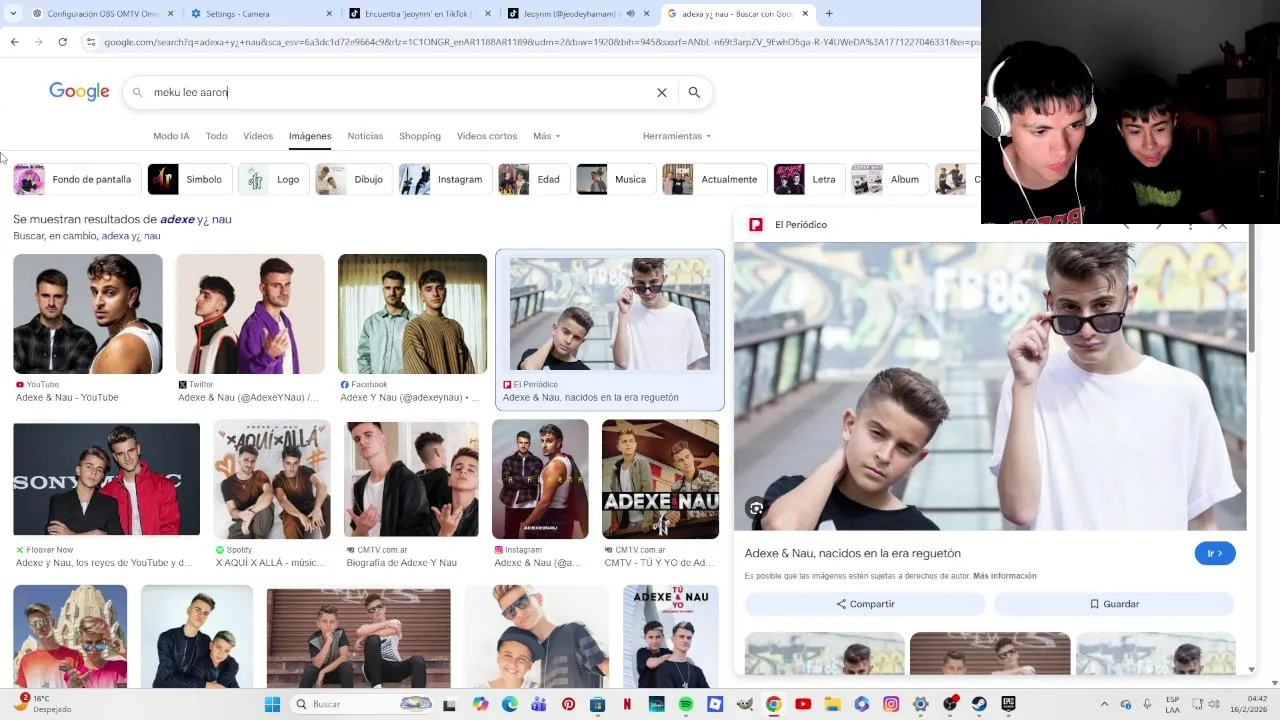Show hidden system tray icons chevron
Image resolution: width=1280 pixels, height=720 pixels.
(1104, 704)
